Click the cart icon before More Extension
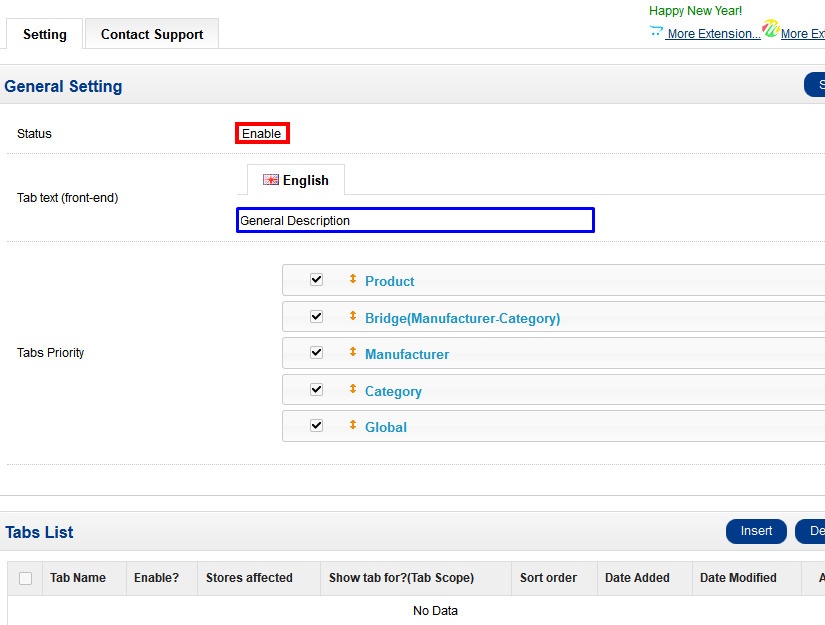This screenshot has height=625, width=825. click(656, 32)
